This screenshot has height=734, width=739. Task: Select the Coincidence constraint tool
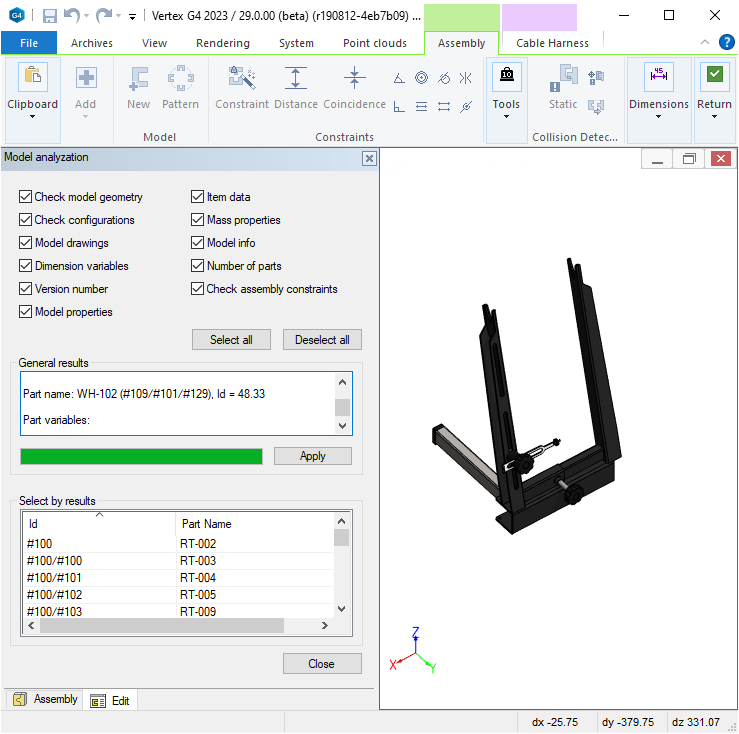(355, 80)
